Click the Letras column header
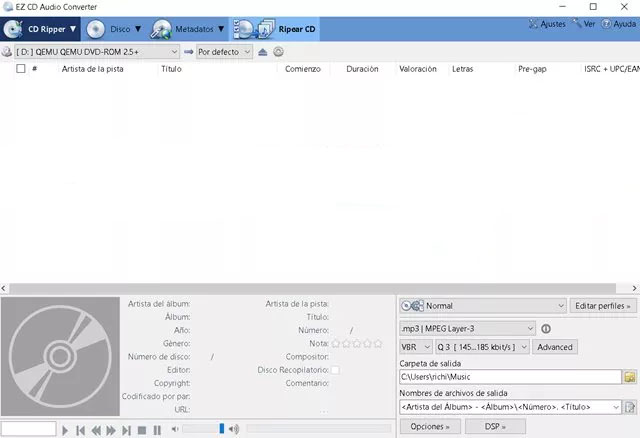This screenshot has height=438, width=640. point(463,69)
